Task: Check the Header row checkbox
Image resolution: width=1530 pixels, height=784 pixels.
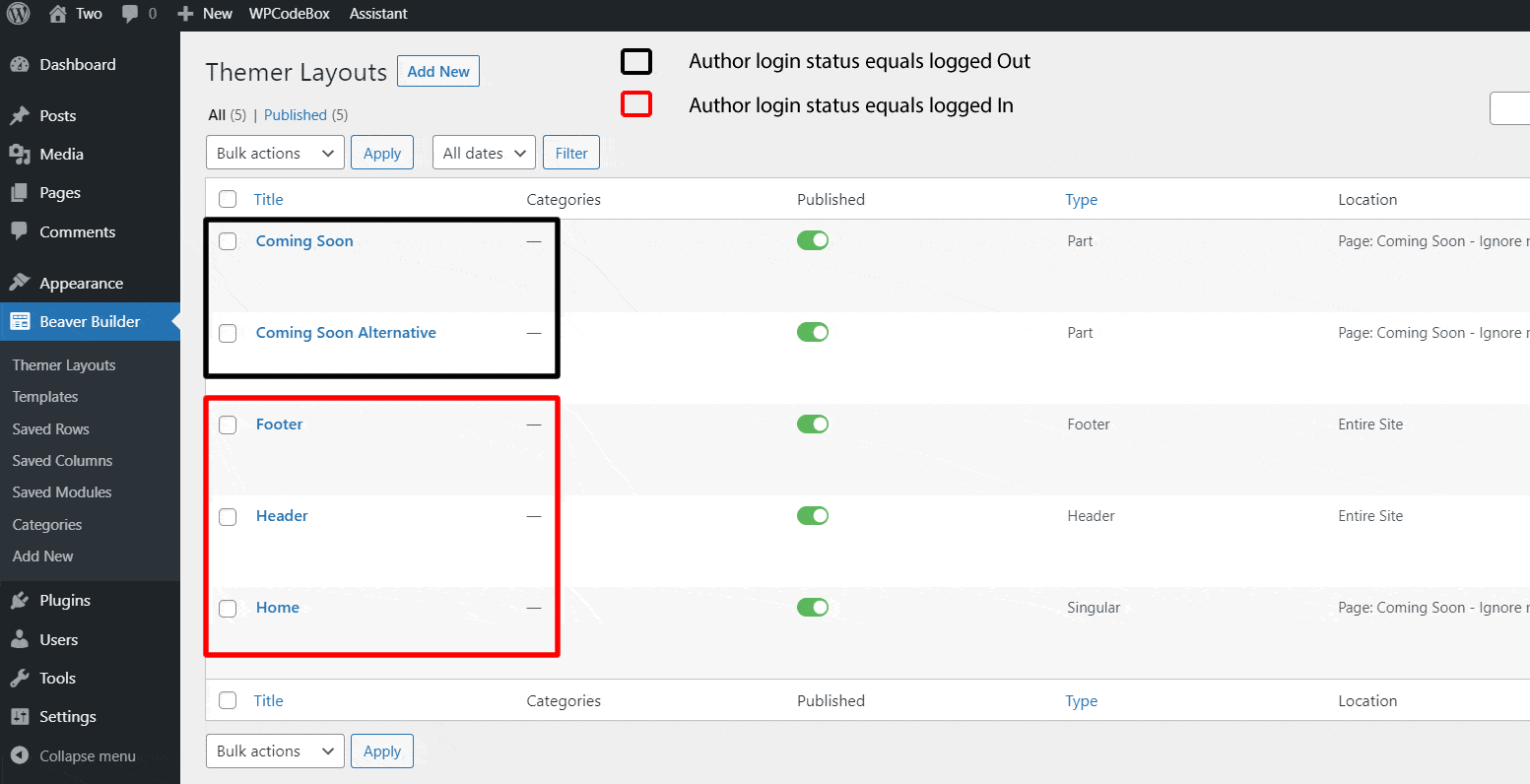Action: point(228,516)
